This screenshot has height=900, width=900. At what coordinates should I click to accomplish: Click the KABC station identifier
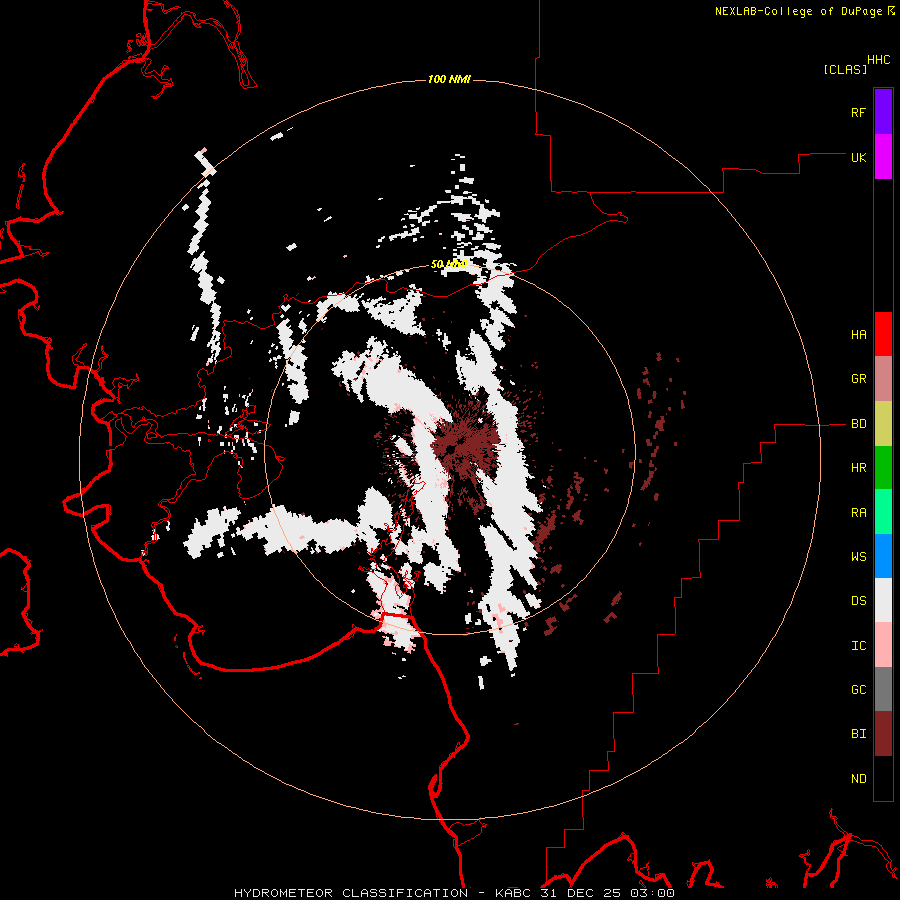tap(514, 893)
